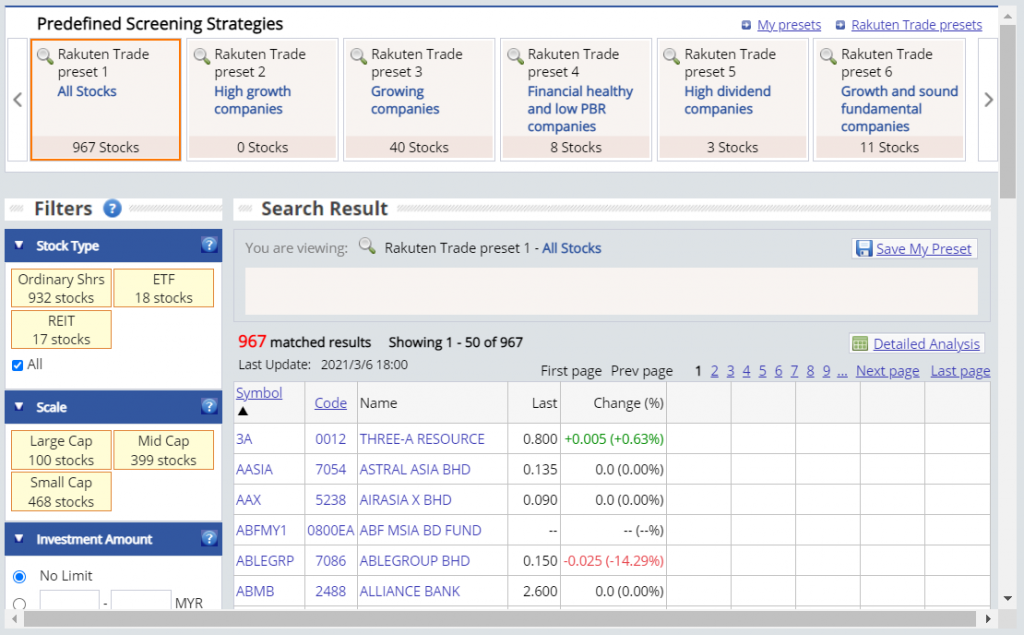Open help icon on Stock Type header
This screenshot has height=635, width=1024.
pos(209,245)
